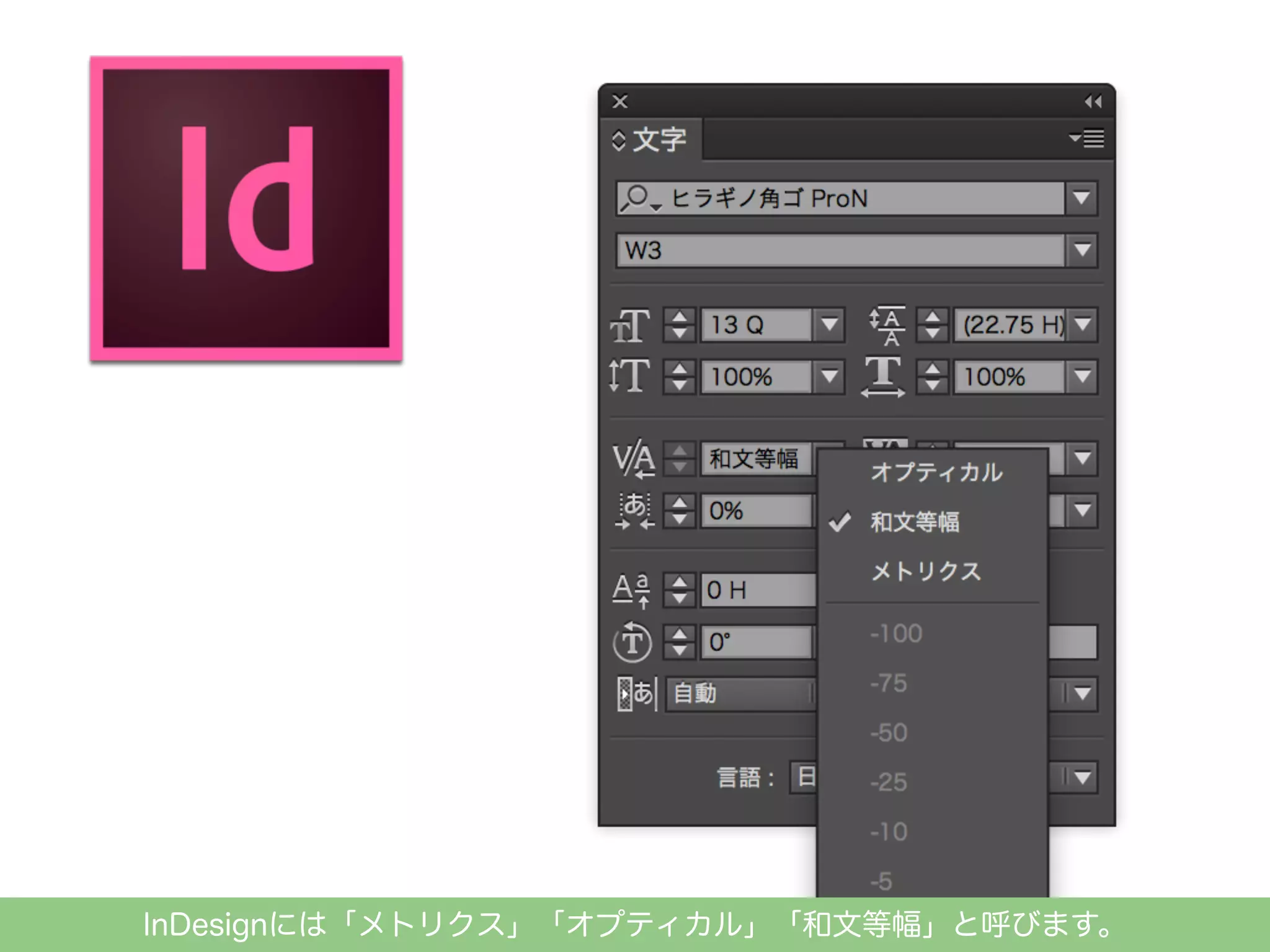
Task: Open the 13 Q font size dropdown
Action: point(829,325)
